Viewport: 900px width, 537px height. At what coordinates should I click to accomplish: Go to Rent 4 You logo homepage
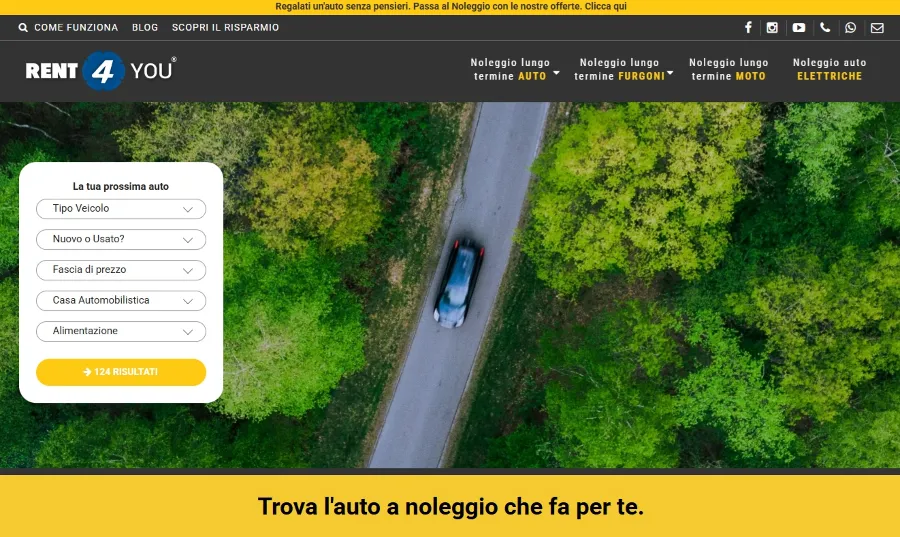pyautogui.click(x=101, y=71)
